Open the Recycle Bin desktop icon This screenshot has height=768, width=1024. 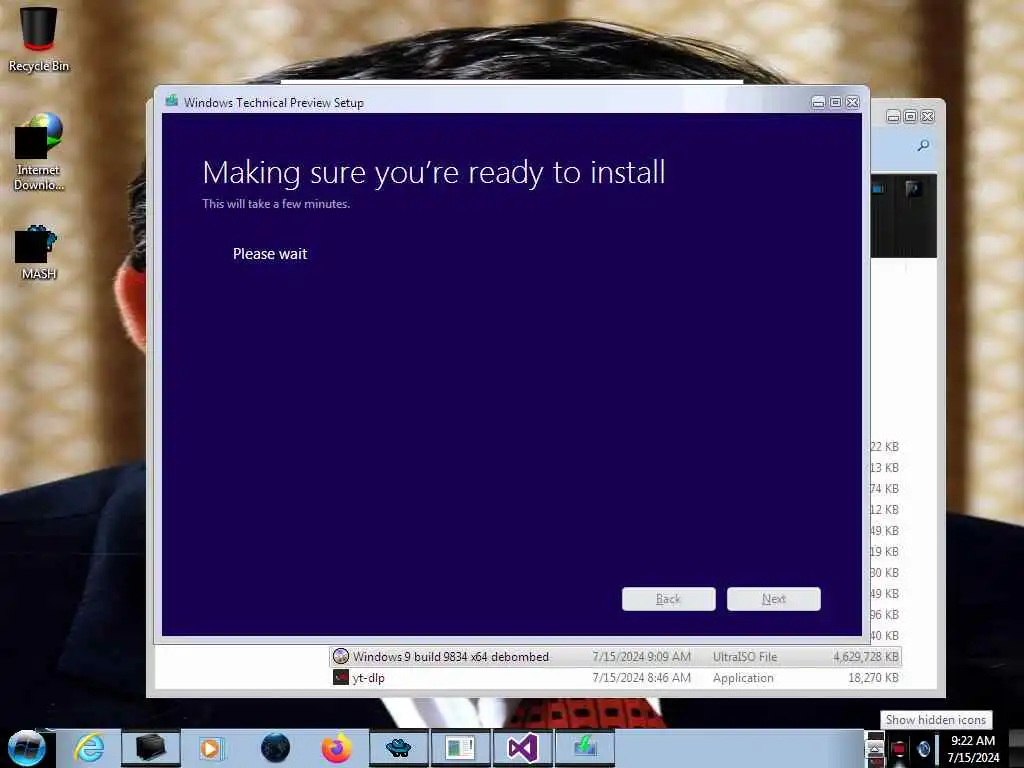(x=39, y=38)
